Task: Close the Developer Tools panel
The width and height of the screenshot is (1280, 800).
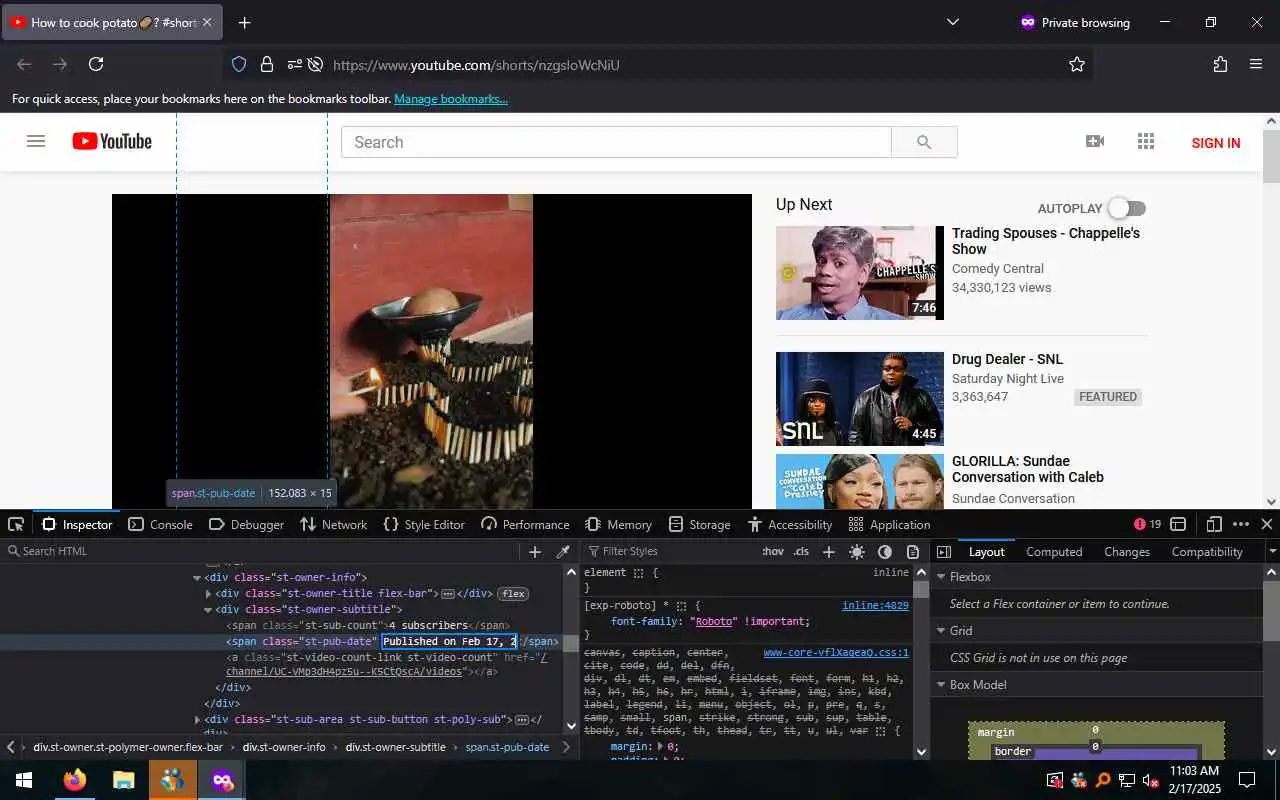Action: (1267, 524)
